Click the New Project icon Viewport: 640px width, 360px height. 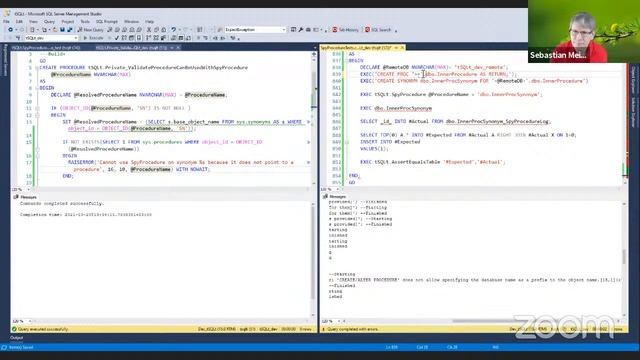tap(33, 30)
